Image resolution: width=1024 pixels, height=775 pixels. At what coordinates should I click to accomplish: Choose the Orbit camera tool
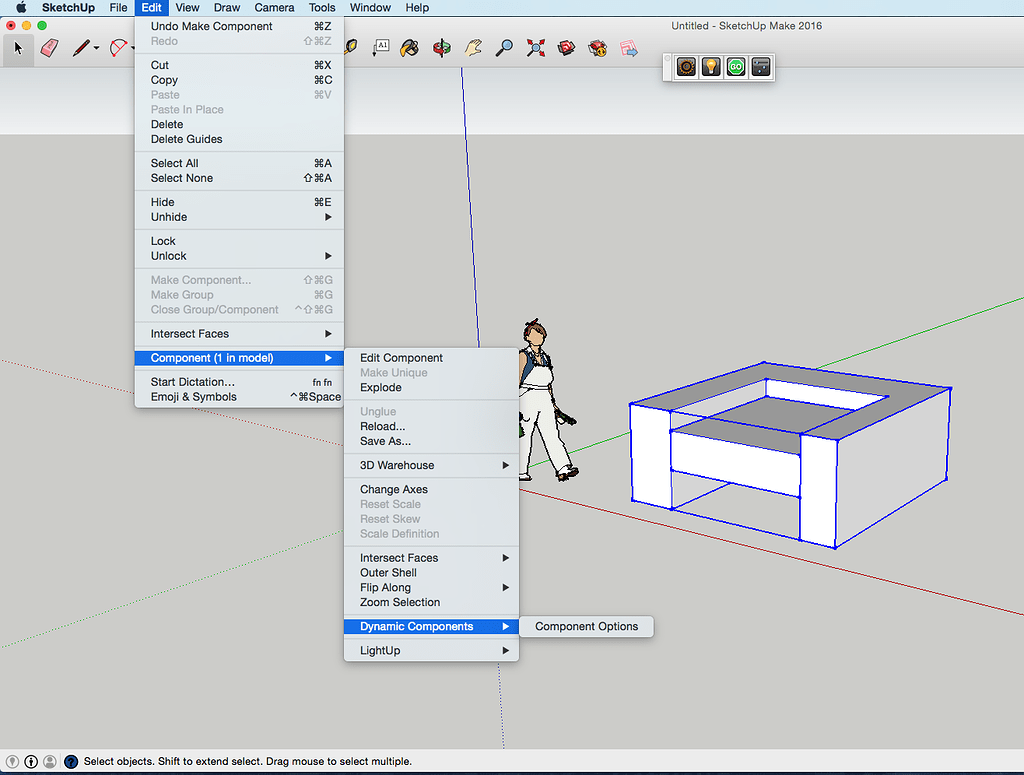(x=441, y=47)
